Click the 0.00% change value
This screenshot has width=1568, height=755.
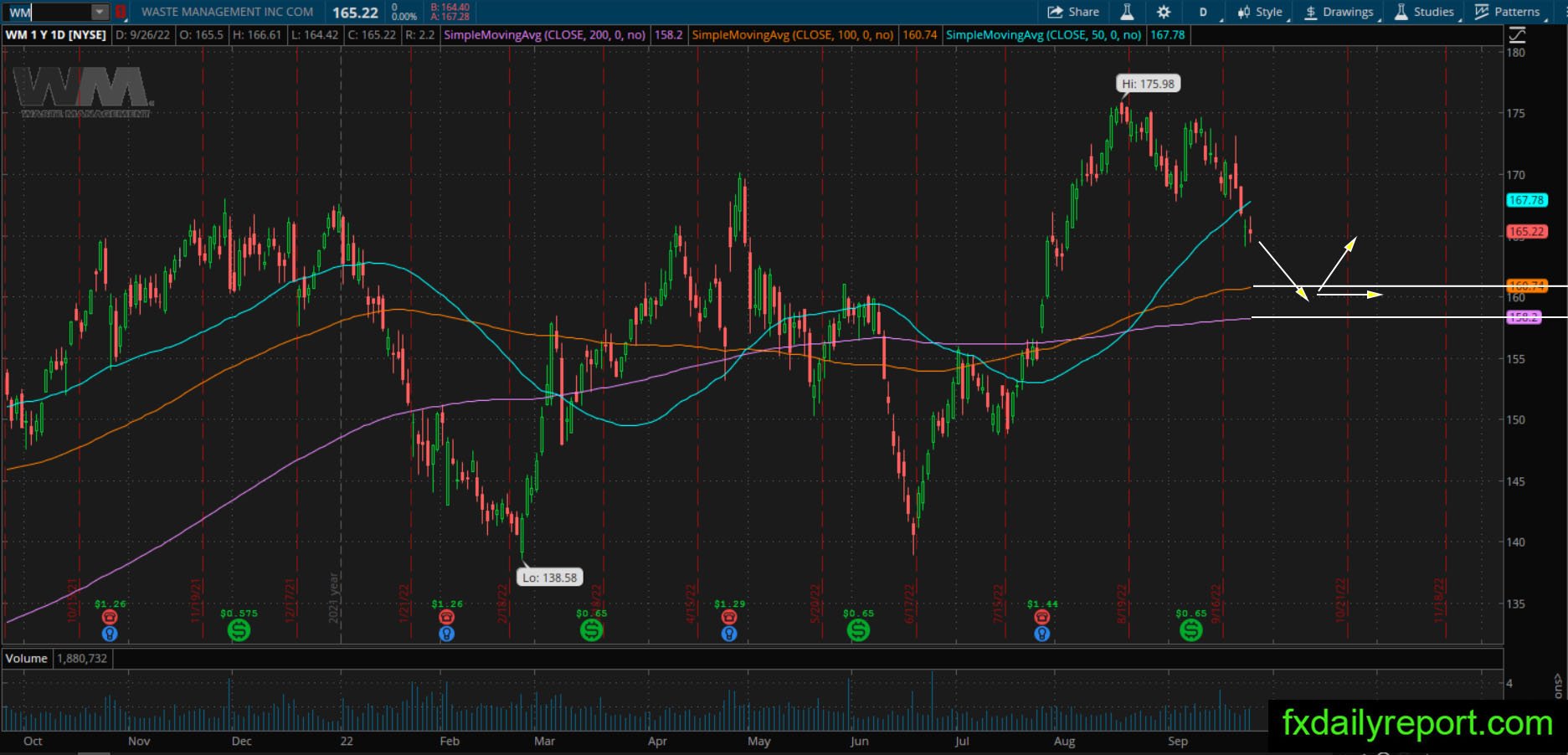coord(404,17)
